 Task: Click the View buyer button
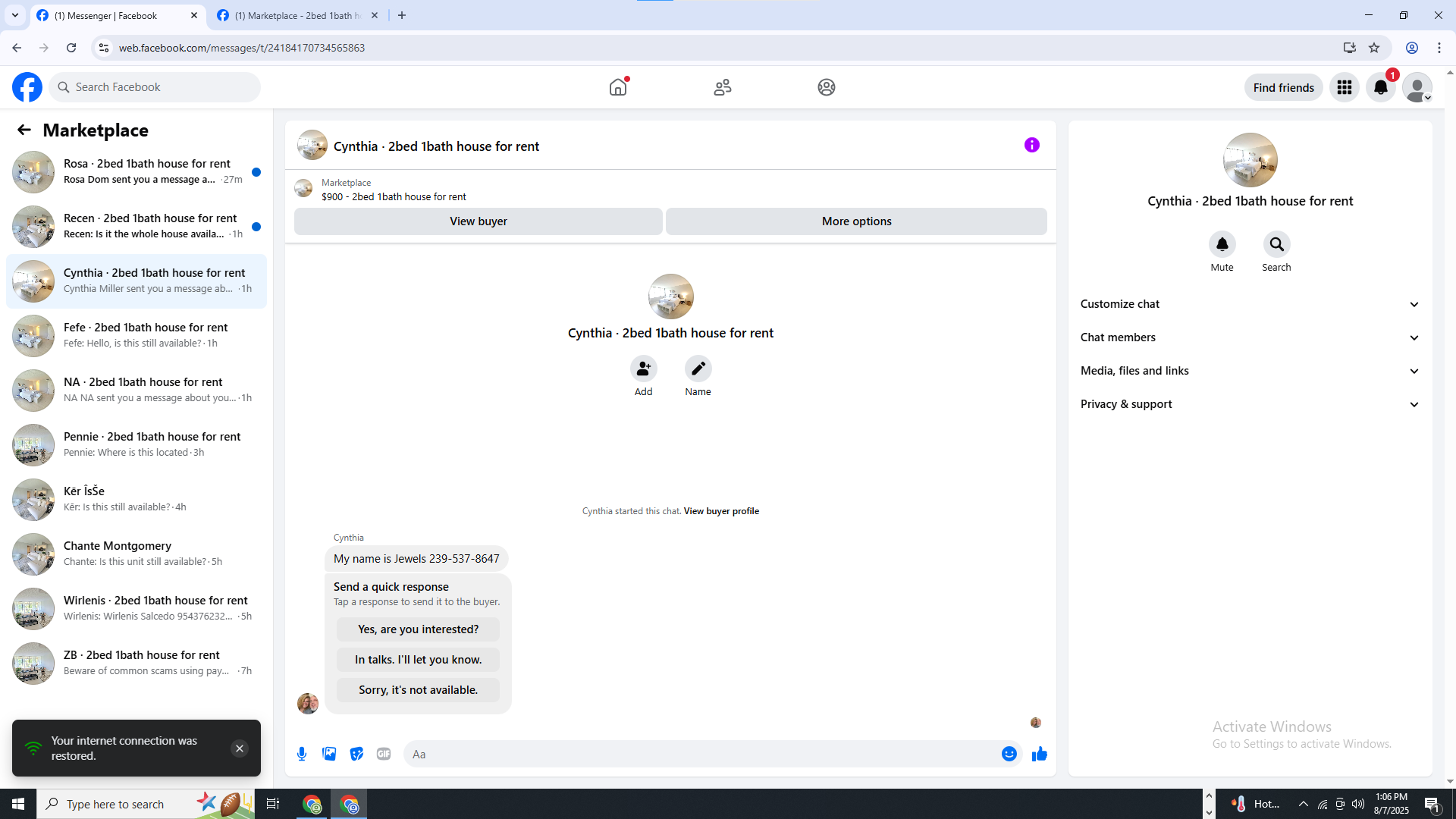click(478, 221)
